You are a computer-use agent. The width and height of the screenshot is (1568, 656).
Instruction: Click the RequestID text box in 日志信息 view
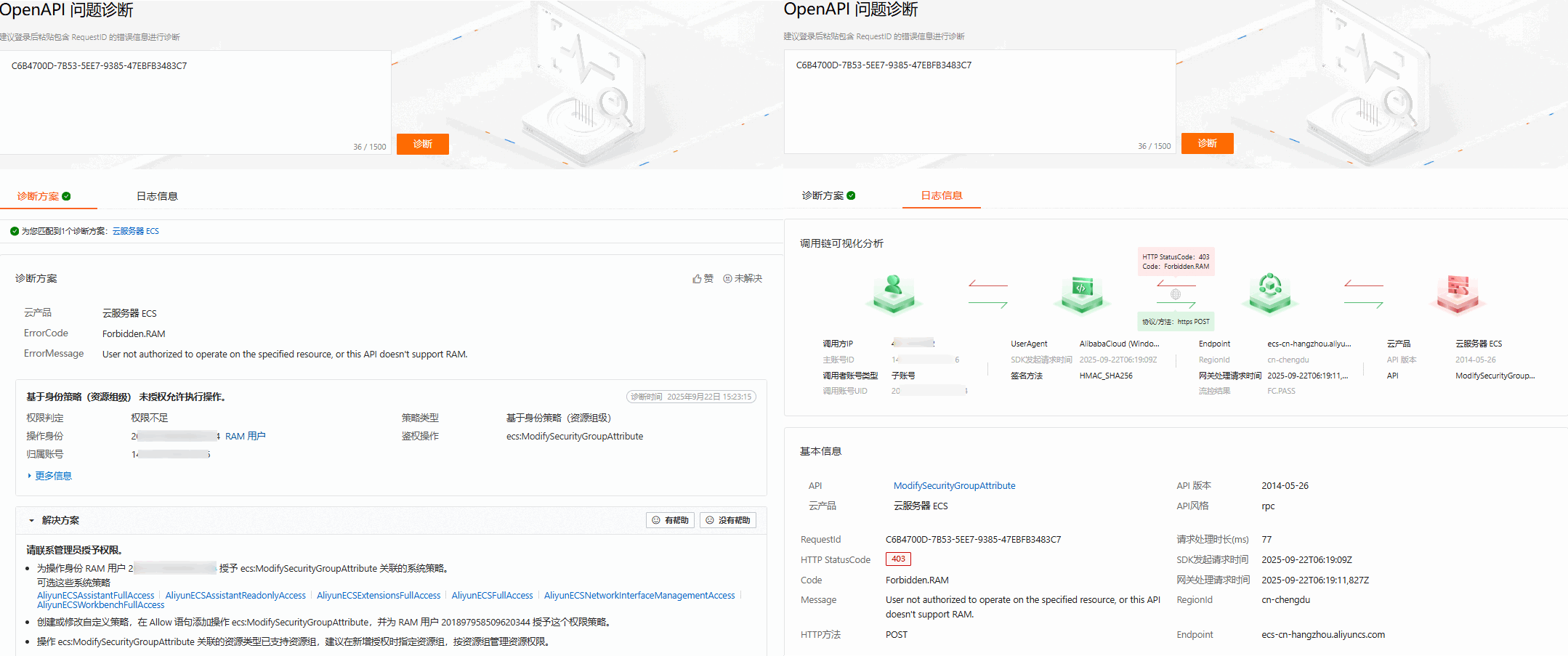click(x=979, y=101)
